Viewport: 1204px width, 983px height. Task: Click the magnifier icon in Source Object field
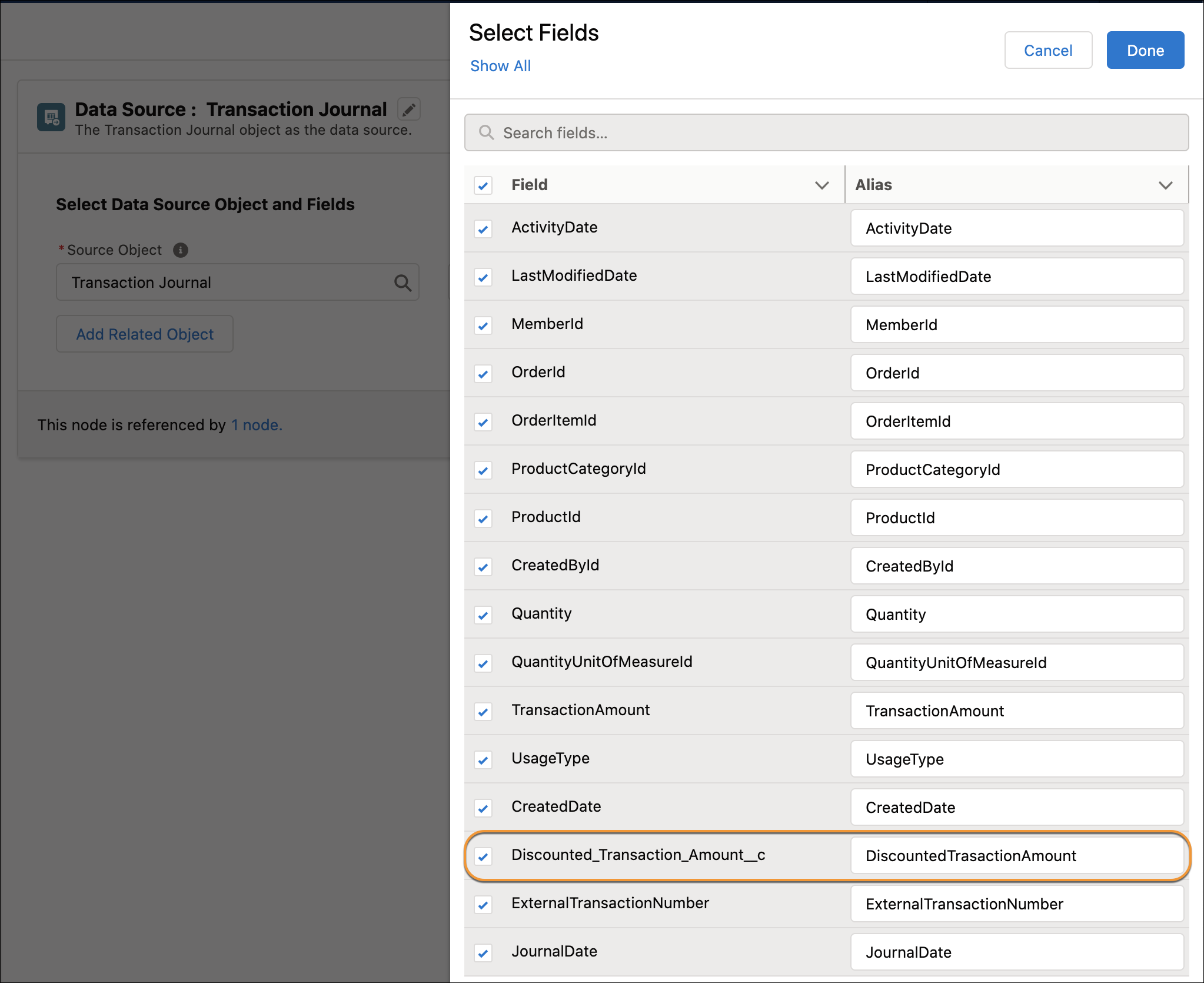coord(403,283)
